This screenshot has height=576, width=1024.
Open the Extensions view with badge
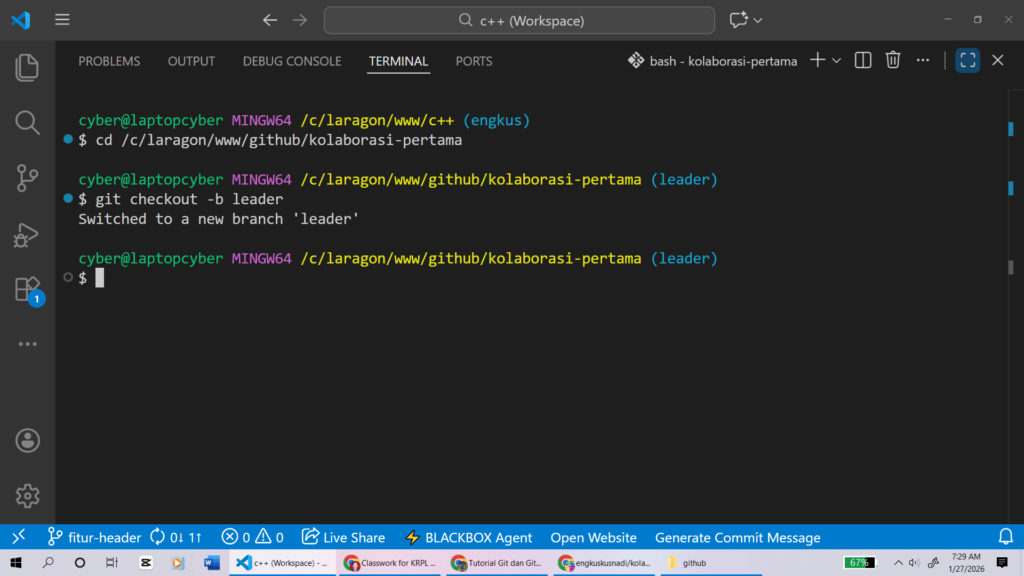tap(27, 290)
